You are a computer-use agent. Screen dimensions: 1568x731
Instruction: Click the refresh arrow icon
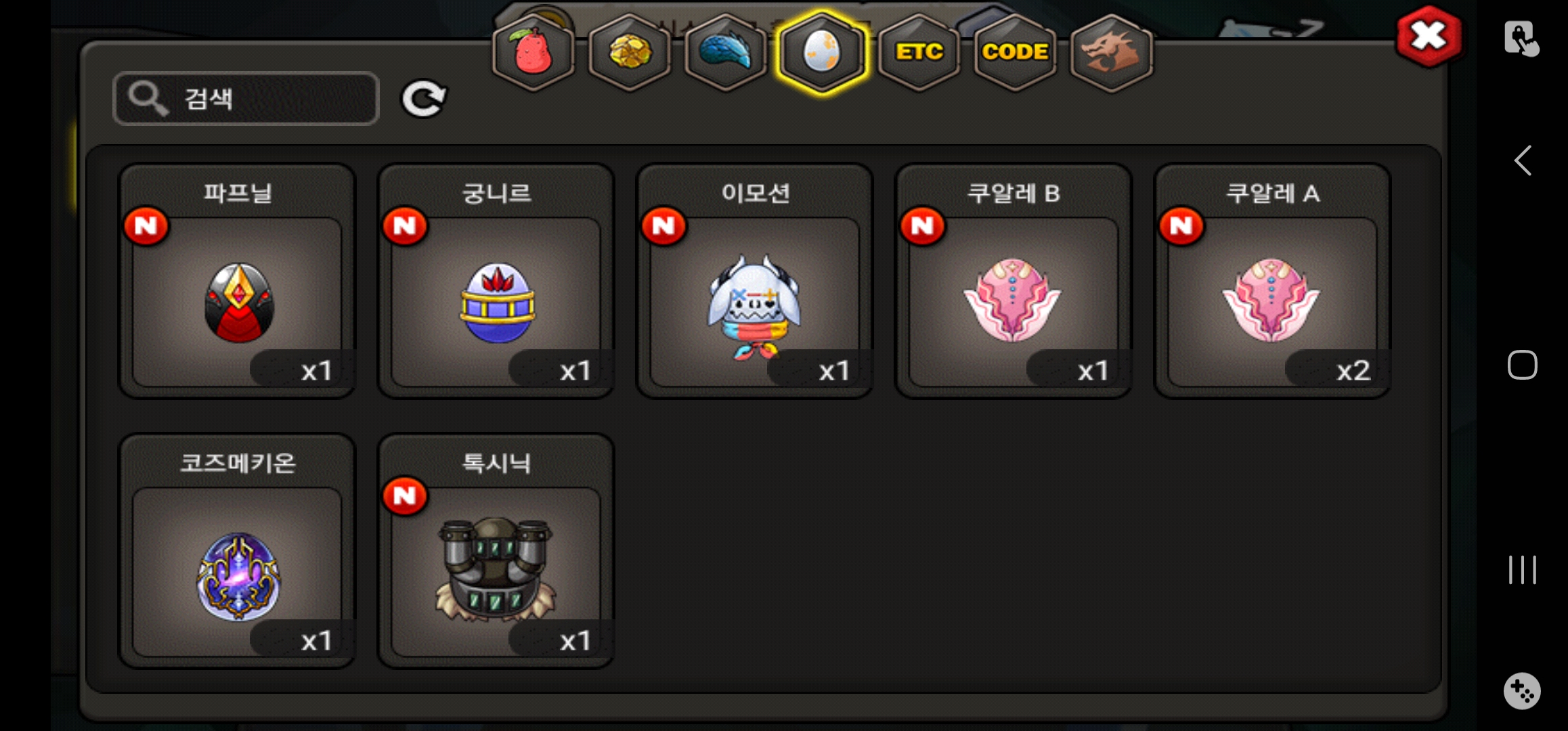click(x=424, y=99)
